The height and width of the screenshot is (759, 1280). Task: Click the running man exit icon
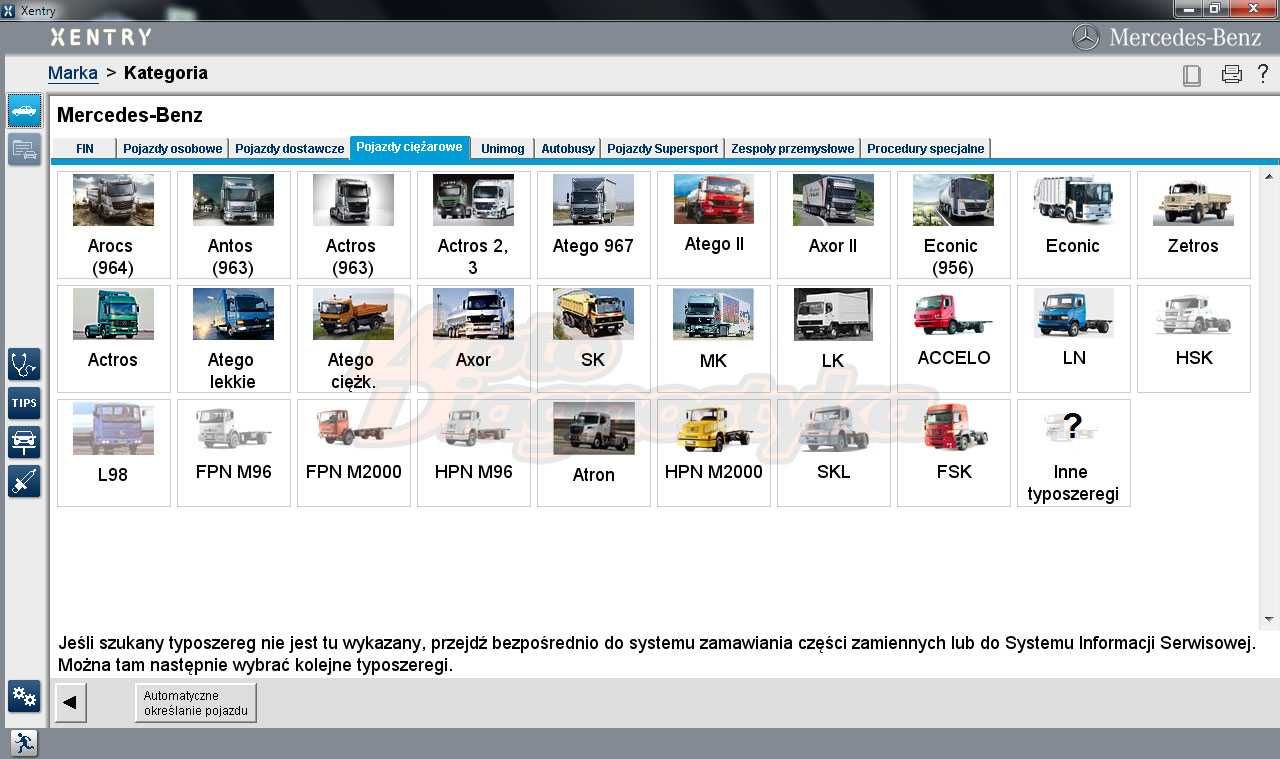(24, 743)
